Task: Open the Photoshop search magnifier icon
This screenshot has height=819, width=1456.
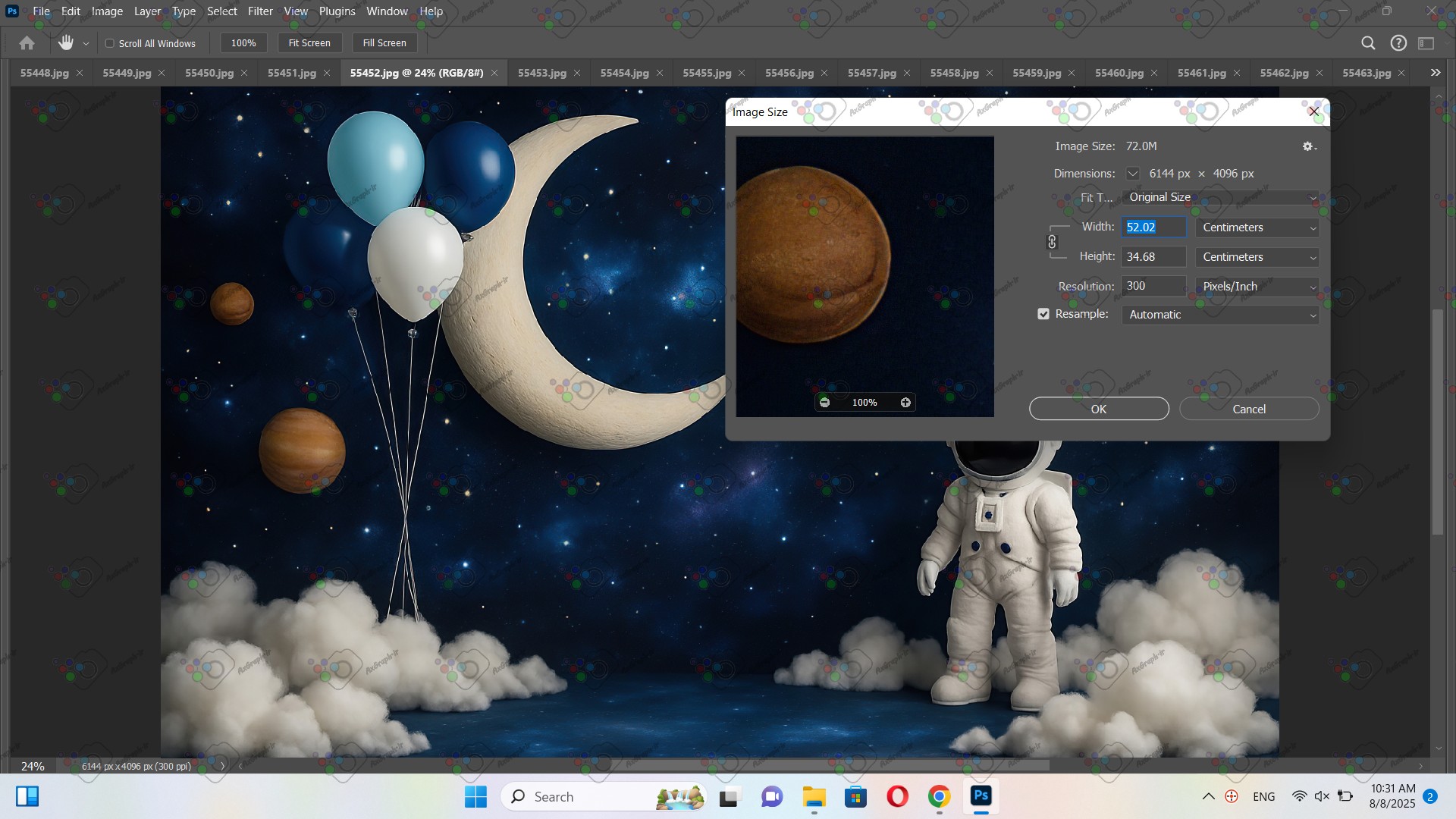Action: pos(1368,43)
